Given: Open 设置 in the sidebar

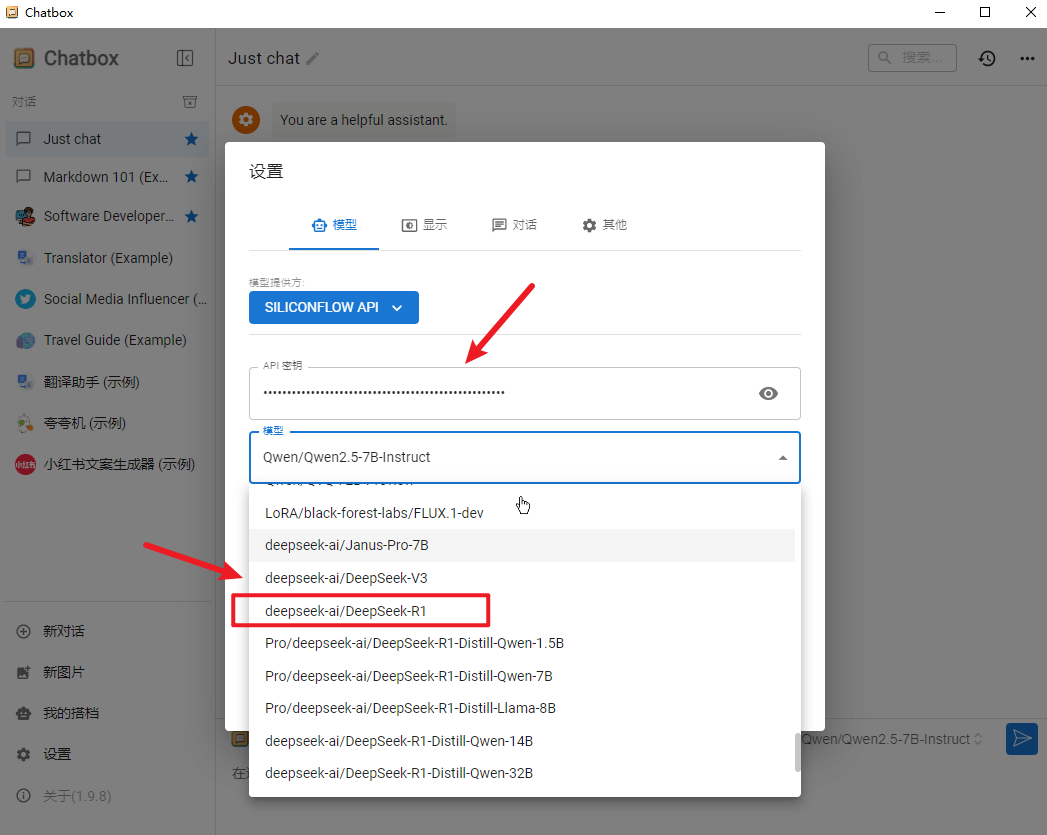Looking at the screenshot, I should pos(108,754).
